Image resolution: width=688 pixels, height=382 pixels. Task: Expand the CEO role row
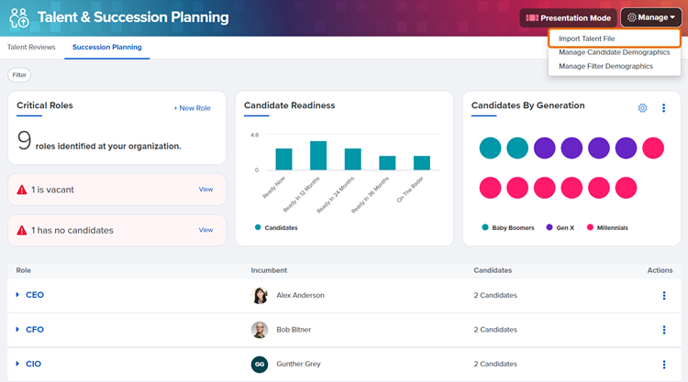18,295
